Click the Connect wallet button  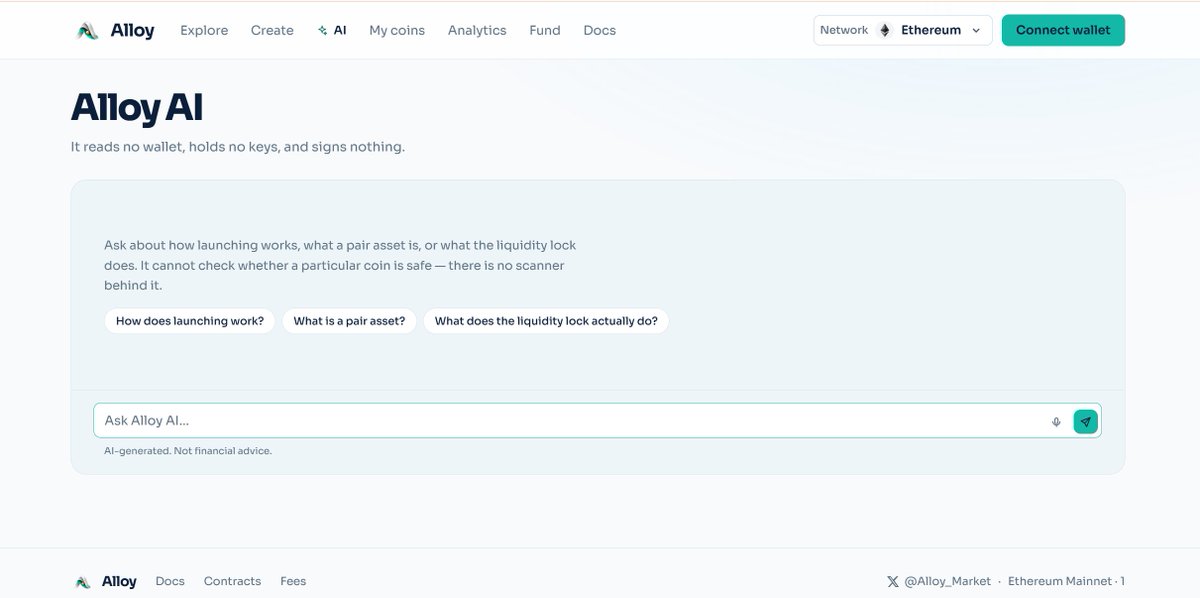(x=1063, y=30)
